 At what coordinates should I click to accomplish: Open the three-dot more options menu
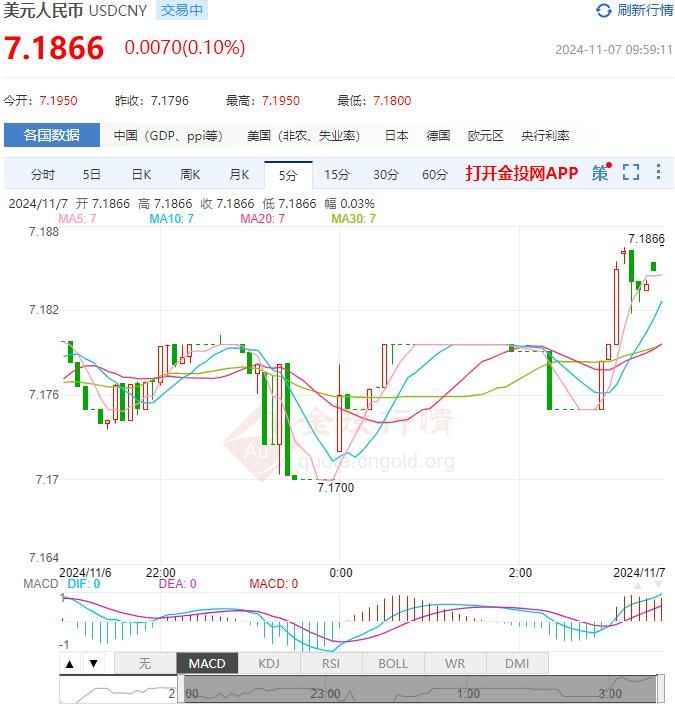pyautogui.click(x=658, y=172)
